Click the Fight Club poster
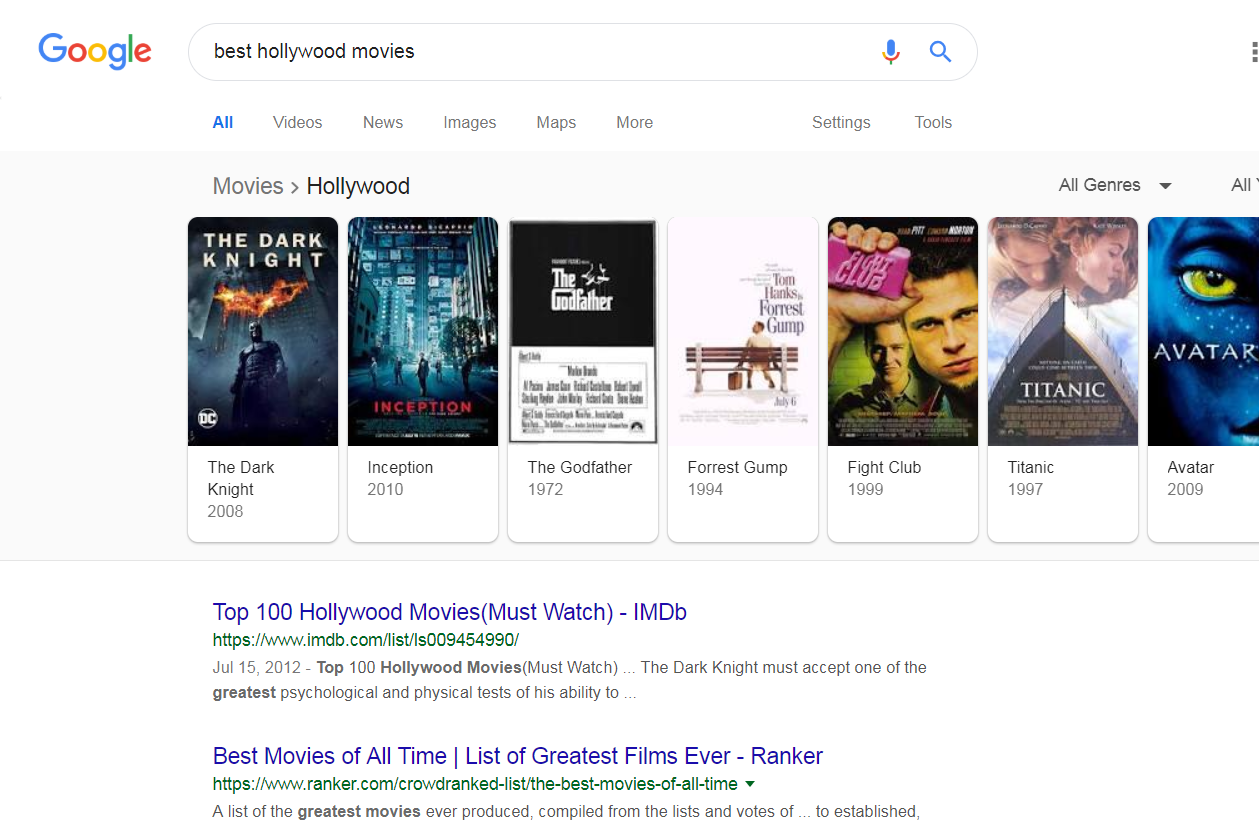Screen dimensions: 1259x823 (903, 331)
